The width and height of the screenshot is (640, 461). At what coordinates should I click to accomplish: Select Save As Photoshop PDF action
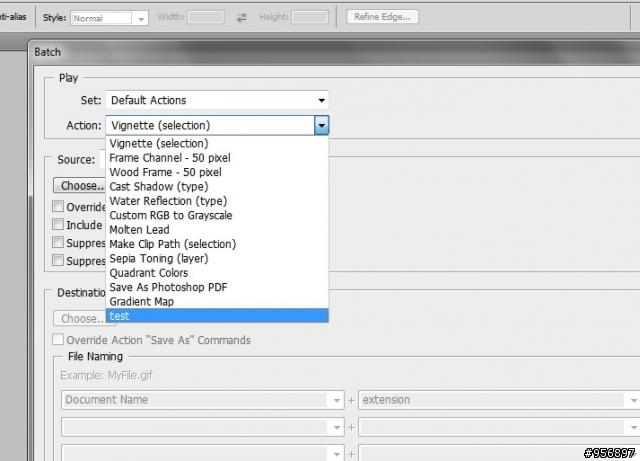217,287
